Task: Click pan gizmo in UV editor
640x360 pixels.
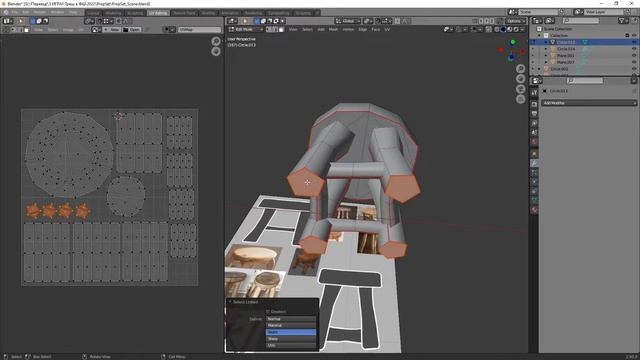Action: point(216,51)
